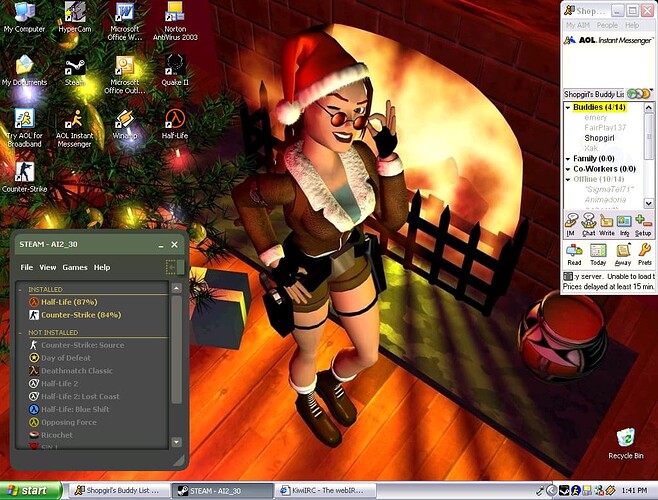This screenshot has height=500, width=658.
Task: Switch to KiwiIRC taskbar button
Action: [326, 490]
